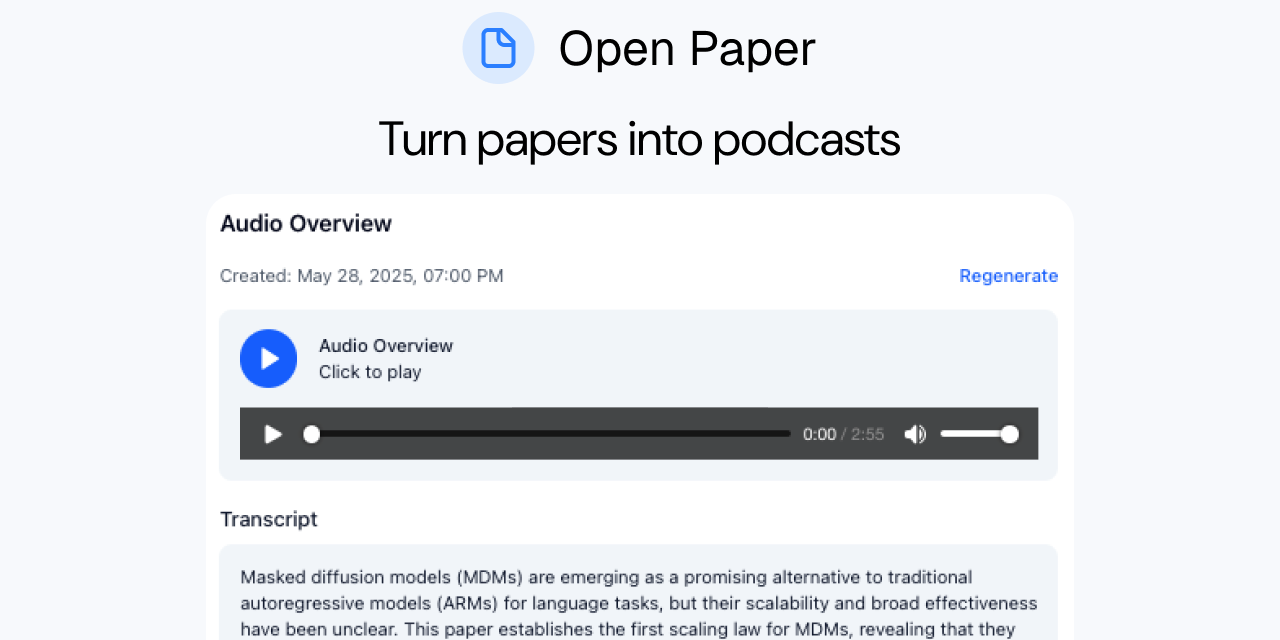Click the Regenerate link

(x=1008, y=276)
